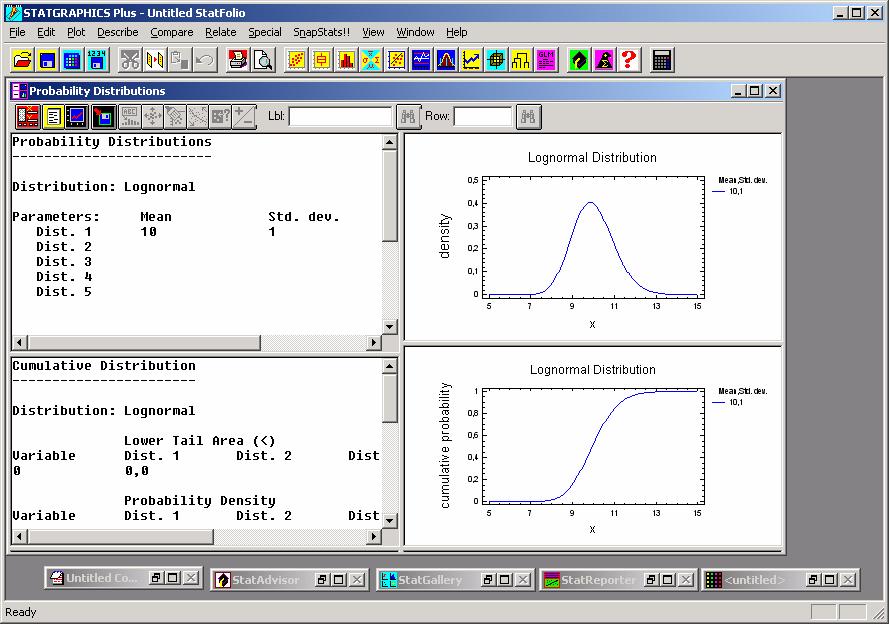Viewport: 889px width, 624px height.
Task: Open the Relate menu
Action: pyautogui.click(x=221, y=32)
